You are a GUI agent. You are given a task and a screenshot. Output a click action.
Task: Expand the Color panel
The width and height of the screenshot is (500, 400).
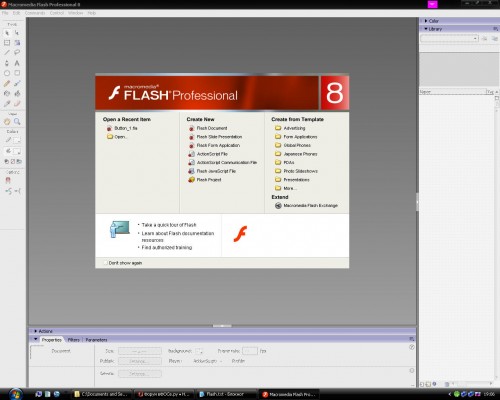coord(426,21)
